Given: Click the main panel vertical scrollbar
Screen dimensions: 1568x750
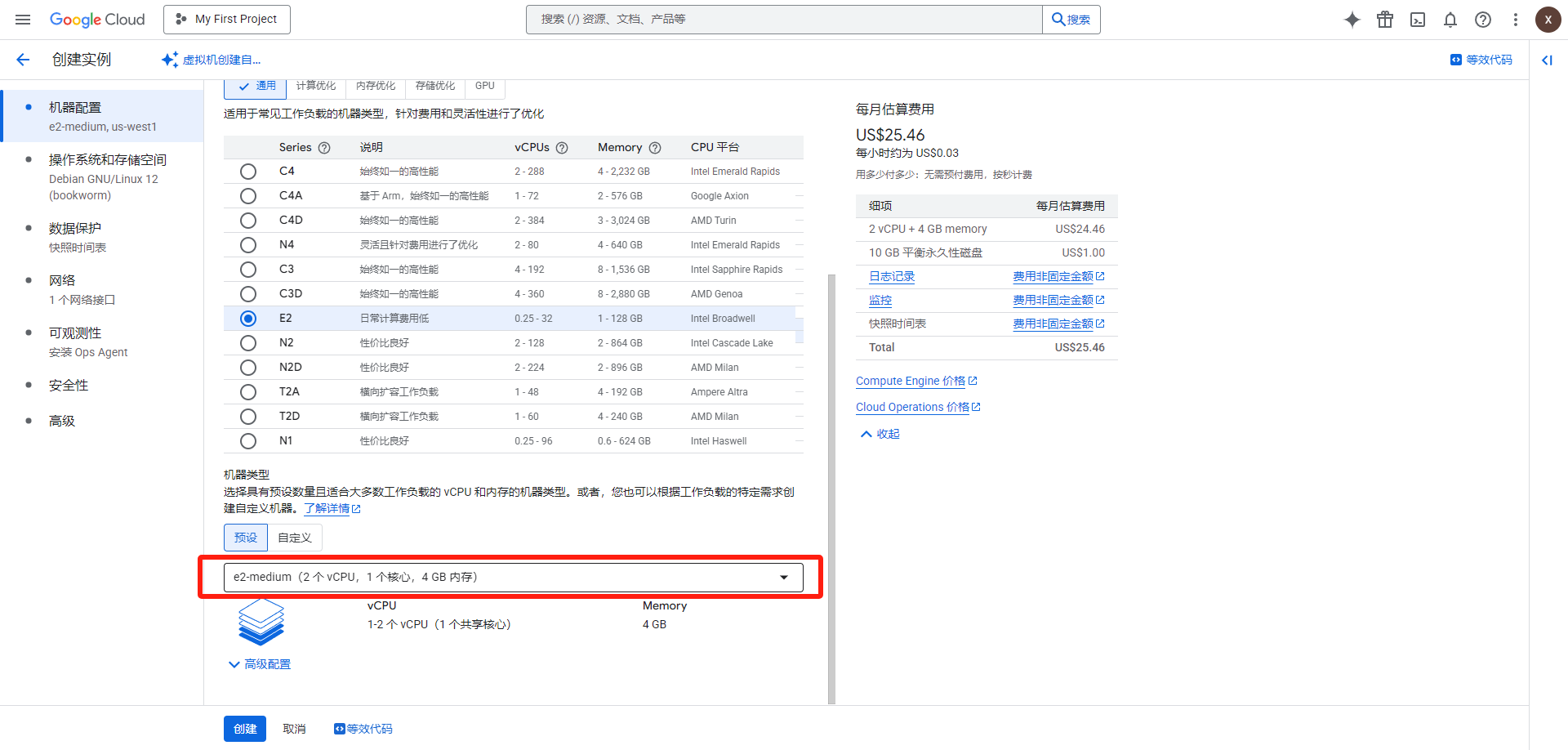Looking at the screenshot, I should [x=831, y=489].
